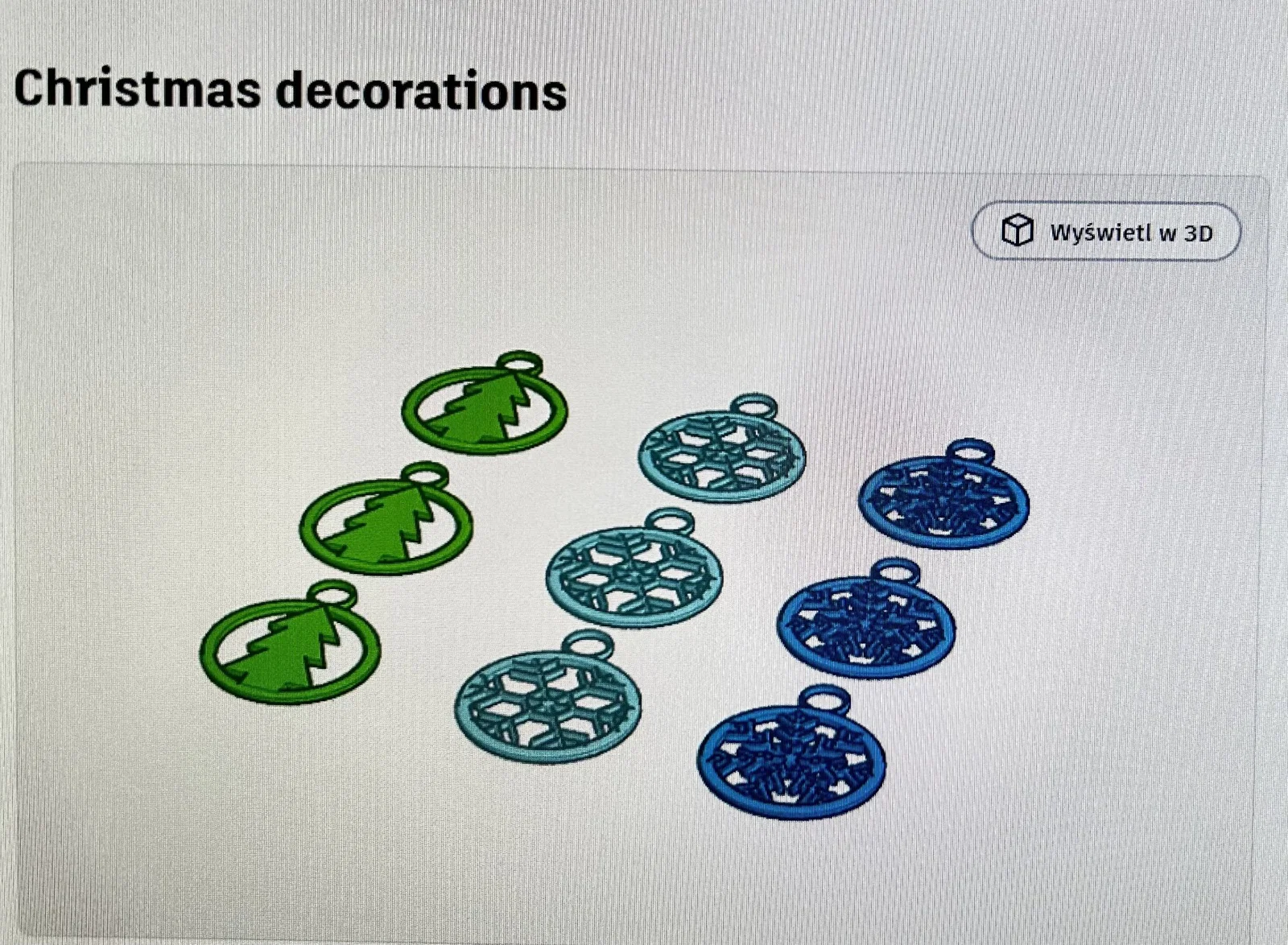This screenshot has width=1288, height=945.
Task: Select the top dark-blue snowflake ornament
Action: pos(943,494)
